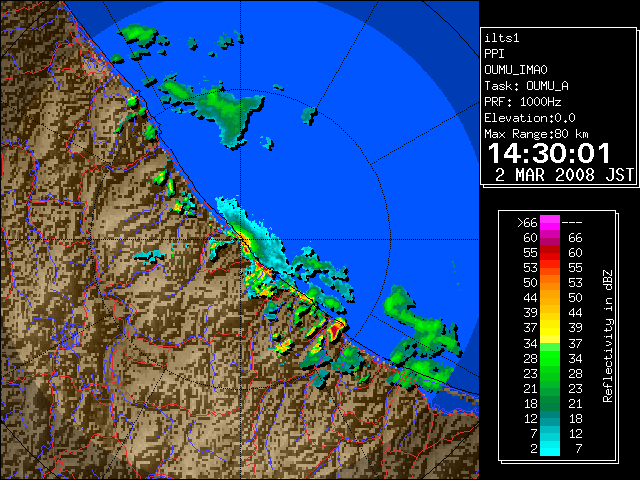This screenshot has width=640, height=480.
Task: Select the bright green 28–34 dBZ band
Action: [550, 358]
